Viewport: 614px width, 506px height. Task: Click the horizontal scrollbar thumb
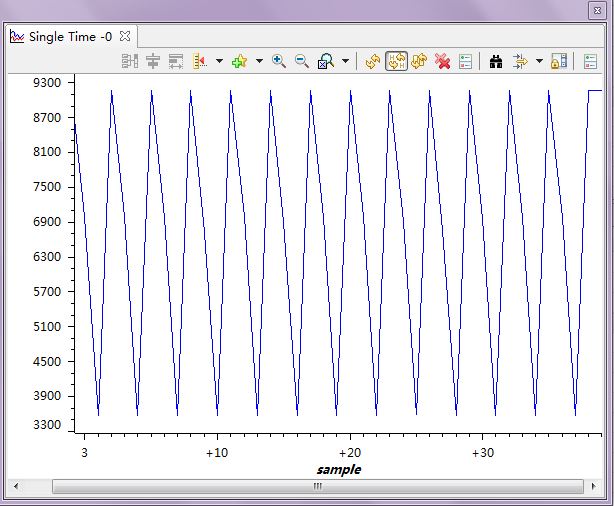[x=318, y=486]
